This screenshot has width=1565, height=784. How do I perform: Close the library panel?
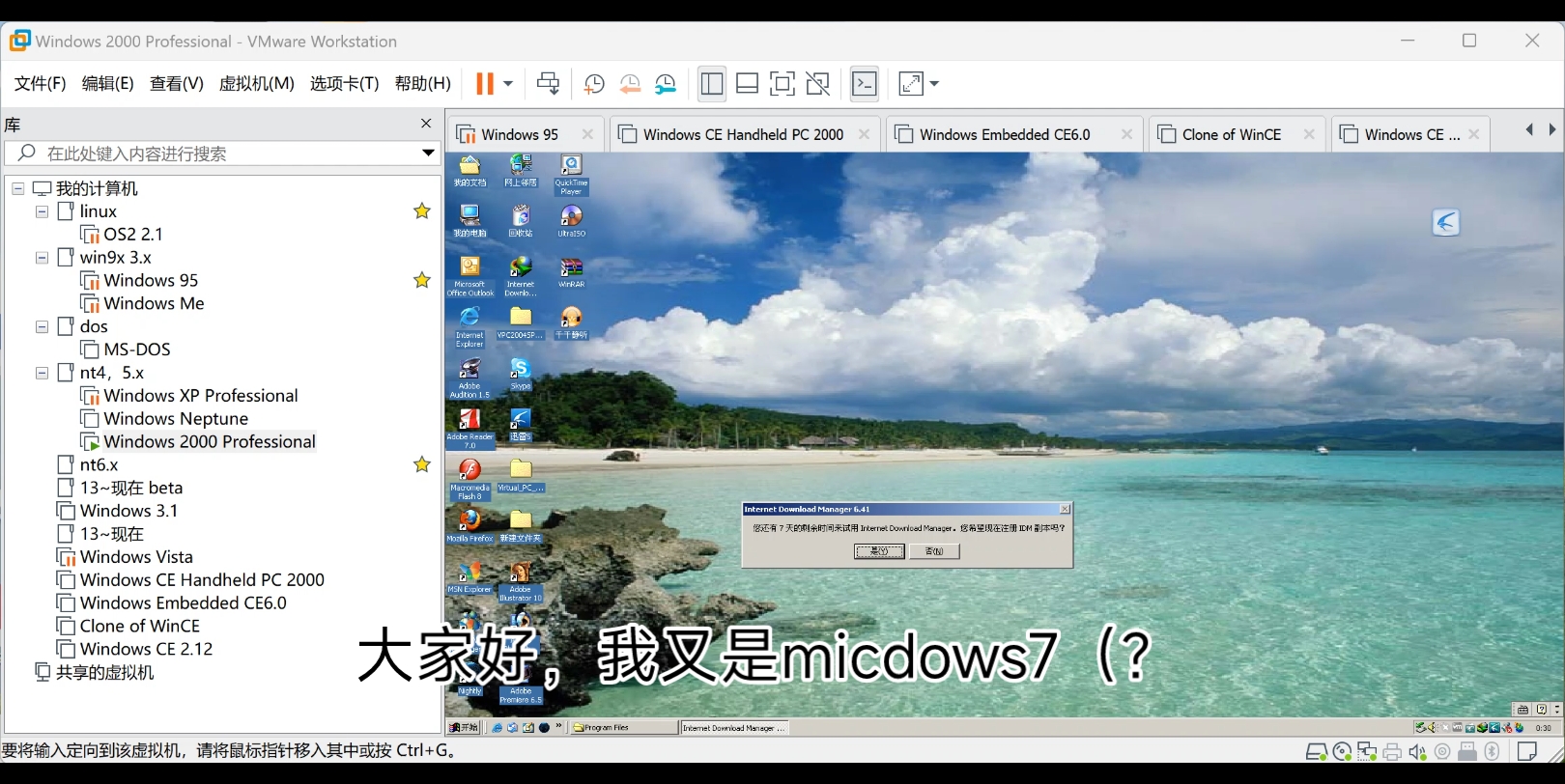tap(426, 124)
